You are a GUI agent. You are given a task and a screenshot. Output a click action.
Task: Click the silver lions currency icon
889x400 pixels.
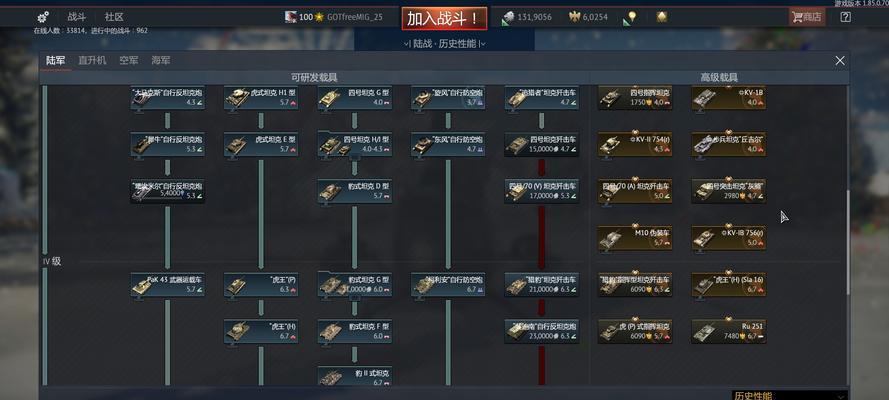(x=507, y=18)
